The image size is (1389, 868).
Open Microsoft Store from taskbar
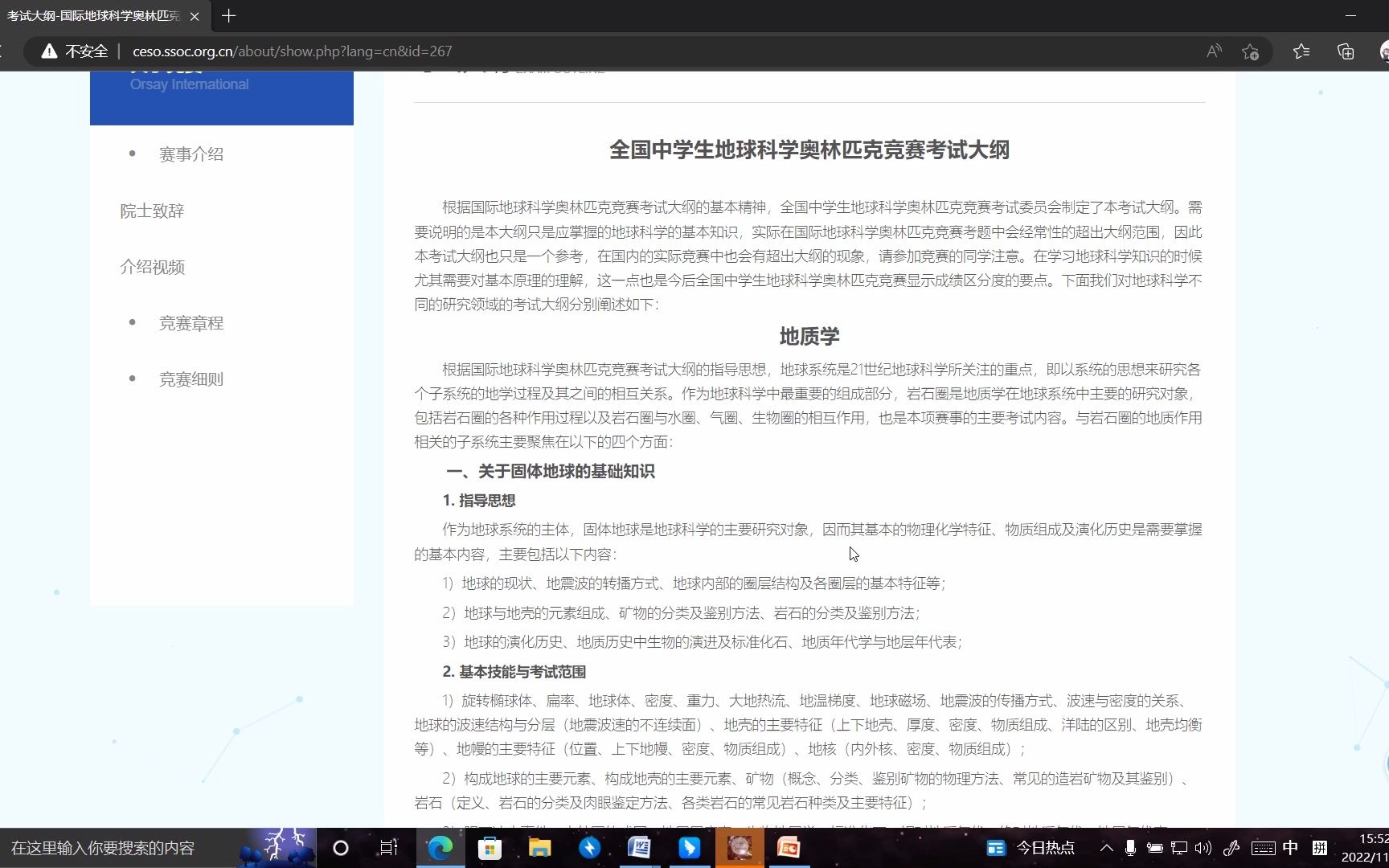490,848
